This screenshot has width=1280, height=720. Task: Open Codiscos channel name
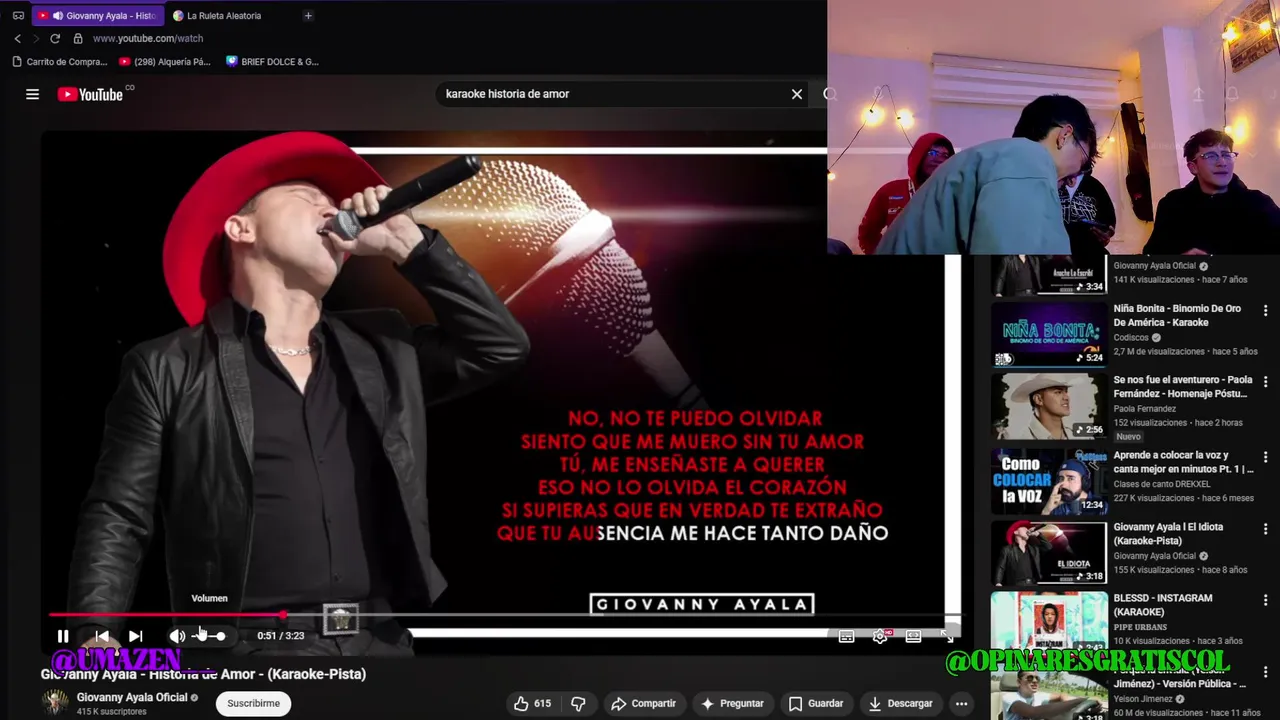coord(1131,338)
